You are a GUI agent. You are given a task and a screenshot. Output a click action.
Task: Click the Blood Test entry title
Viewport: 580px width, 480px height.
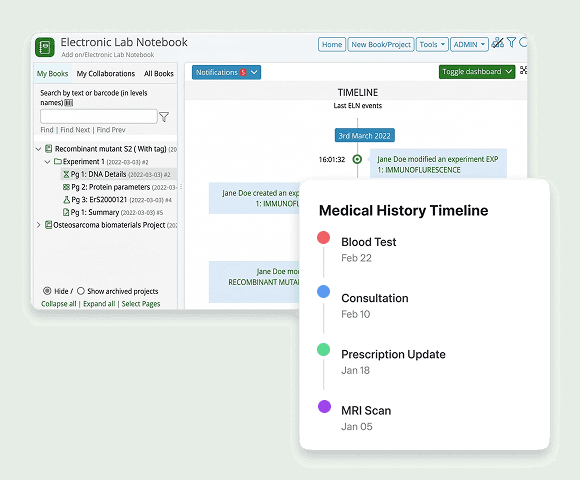368,242
